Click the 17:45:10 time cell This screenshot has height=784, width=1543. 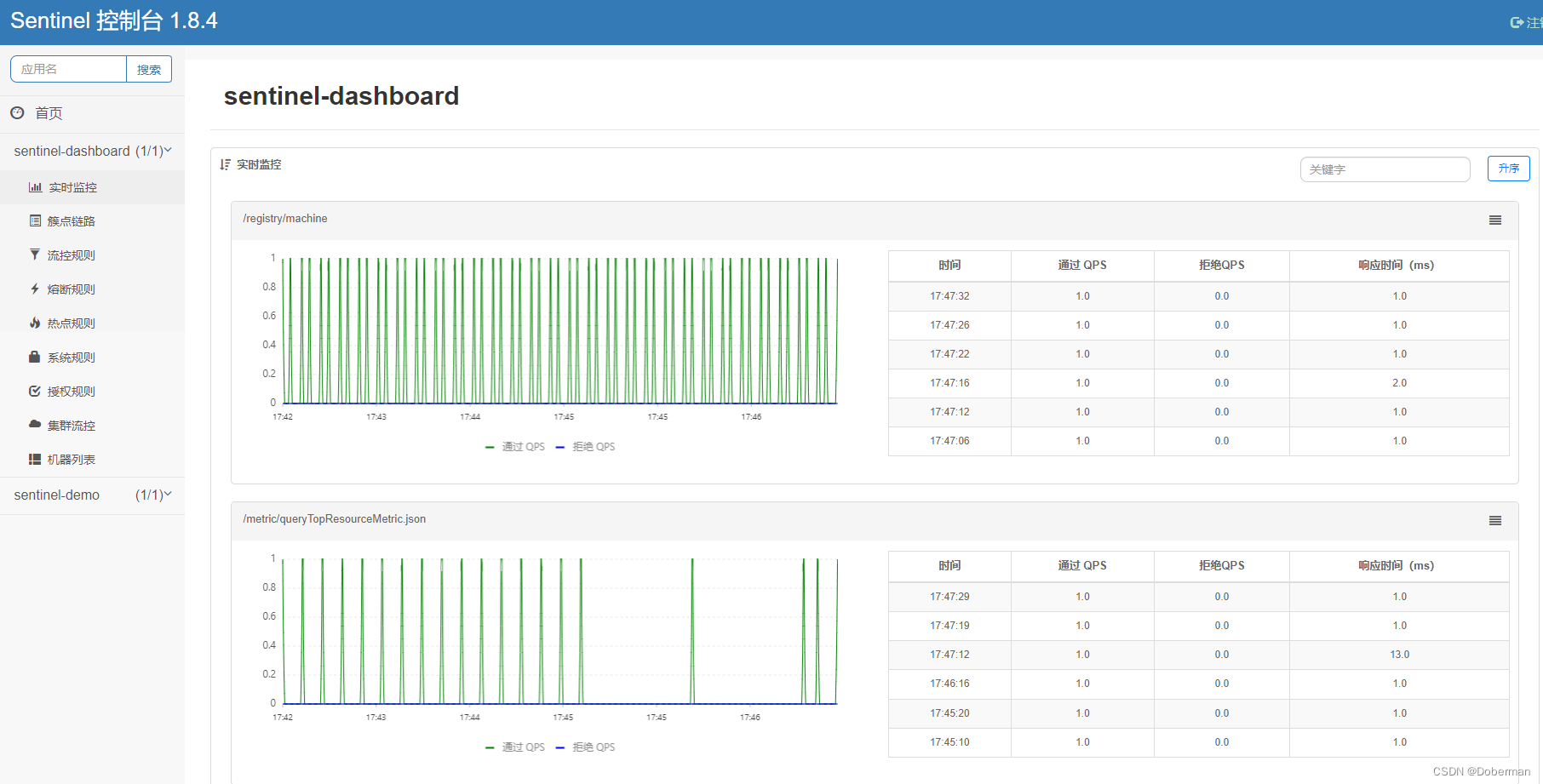point(949,742)
